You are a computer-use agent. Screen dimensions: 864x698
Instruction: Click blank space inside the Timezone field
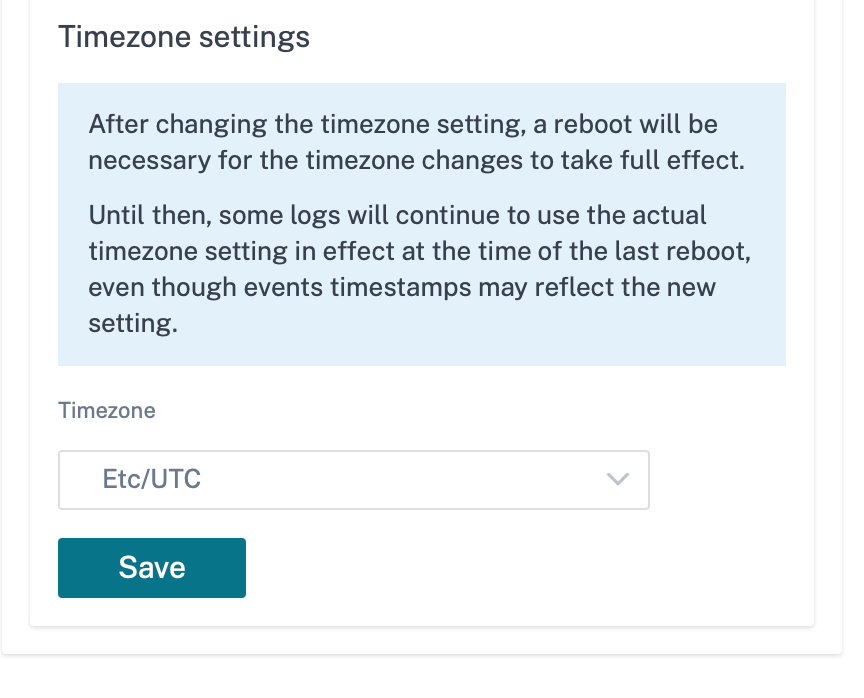(x=402, y=480)
